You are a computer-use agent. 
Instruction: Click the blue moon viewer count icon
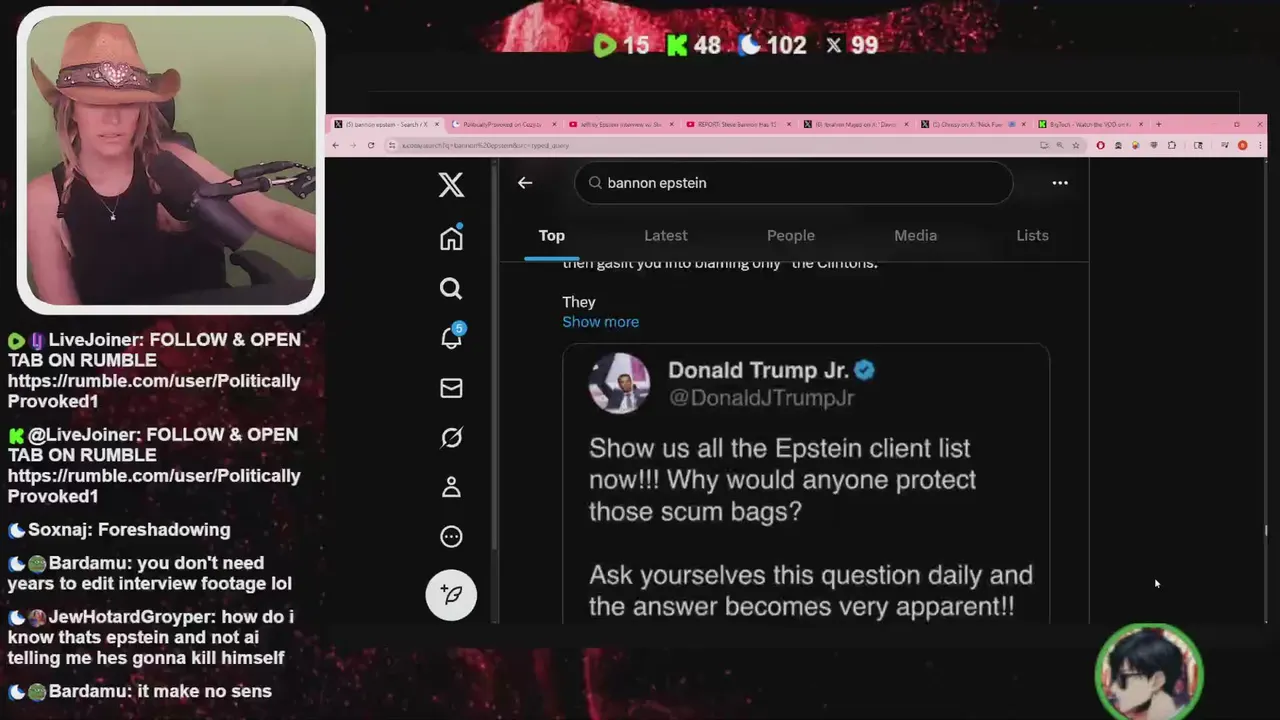pos(749,45)
